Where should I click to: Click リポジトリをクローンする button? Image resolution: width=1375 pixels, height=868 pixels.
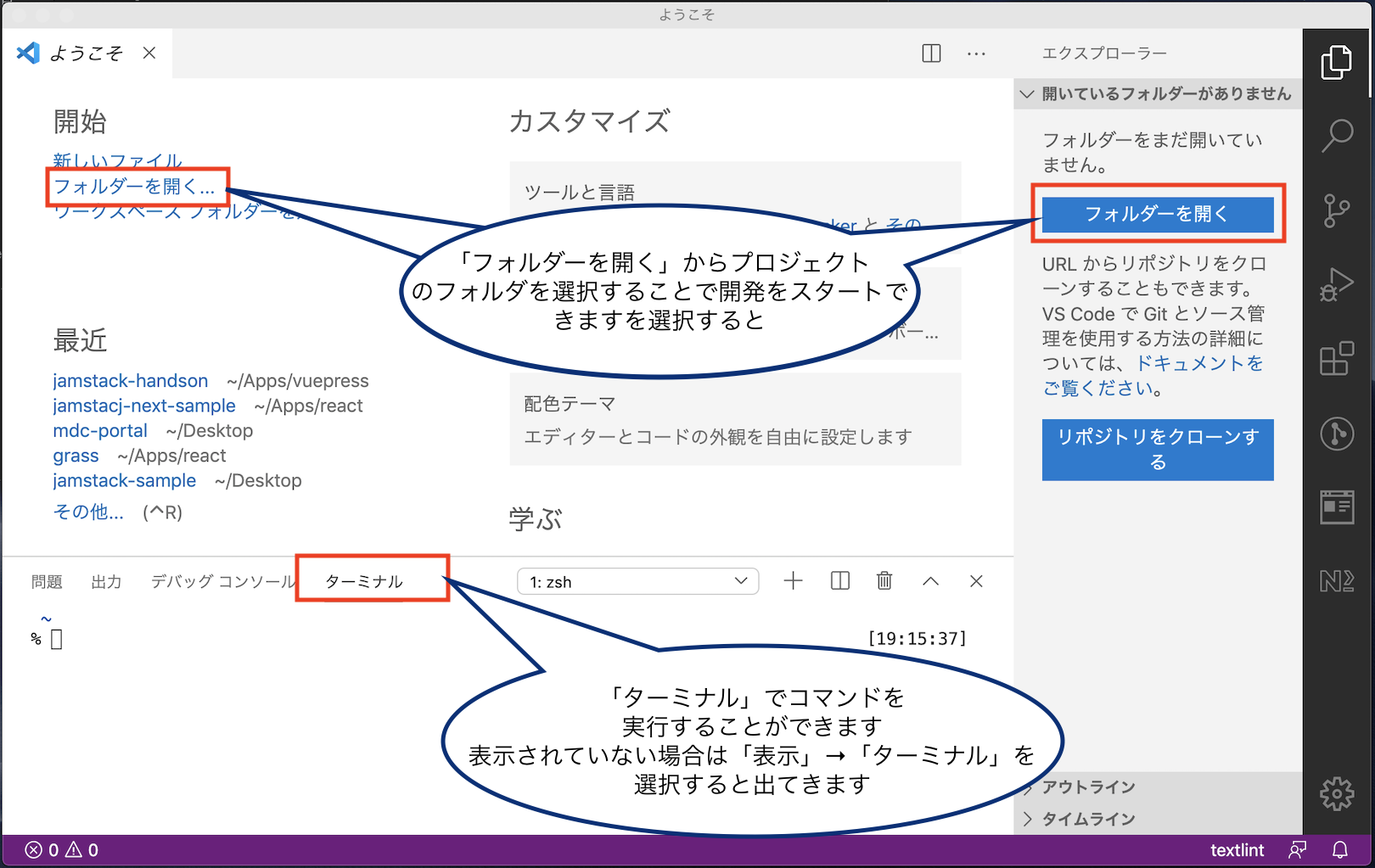pyautogui.click(x=1158, y=450)
